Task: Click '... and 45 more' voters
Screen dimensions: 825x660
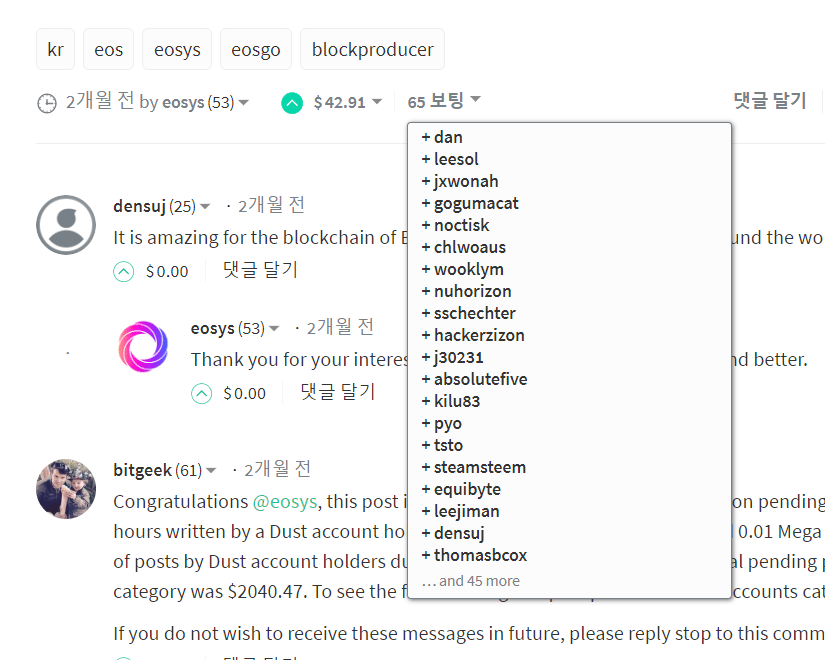Action: pos(471,581)
